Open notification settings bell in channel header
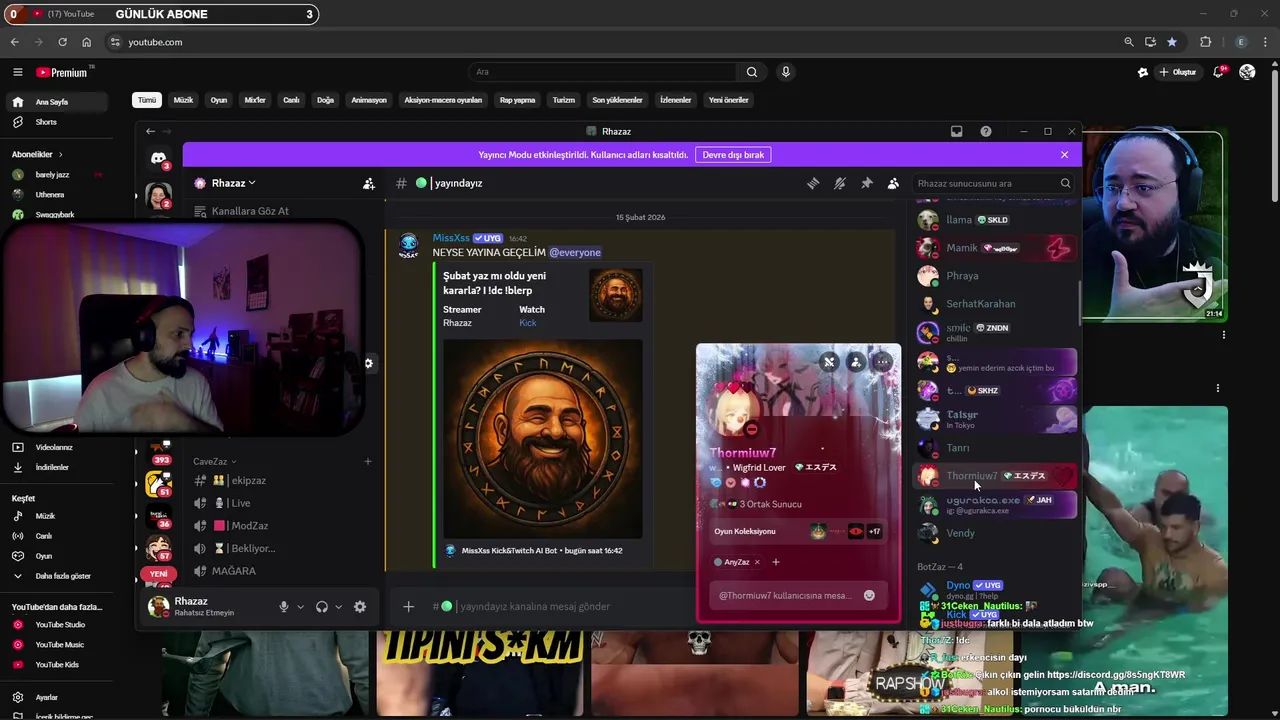This screenshot has height=720, width=1280. (x=840, y=183)
